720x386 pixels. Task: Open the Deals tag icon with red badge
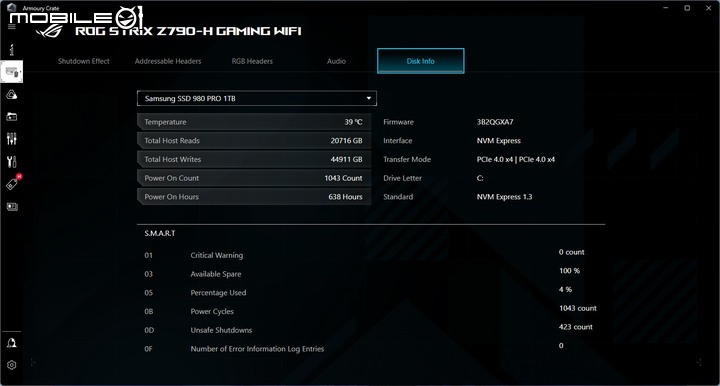point(12,183)
